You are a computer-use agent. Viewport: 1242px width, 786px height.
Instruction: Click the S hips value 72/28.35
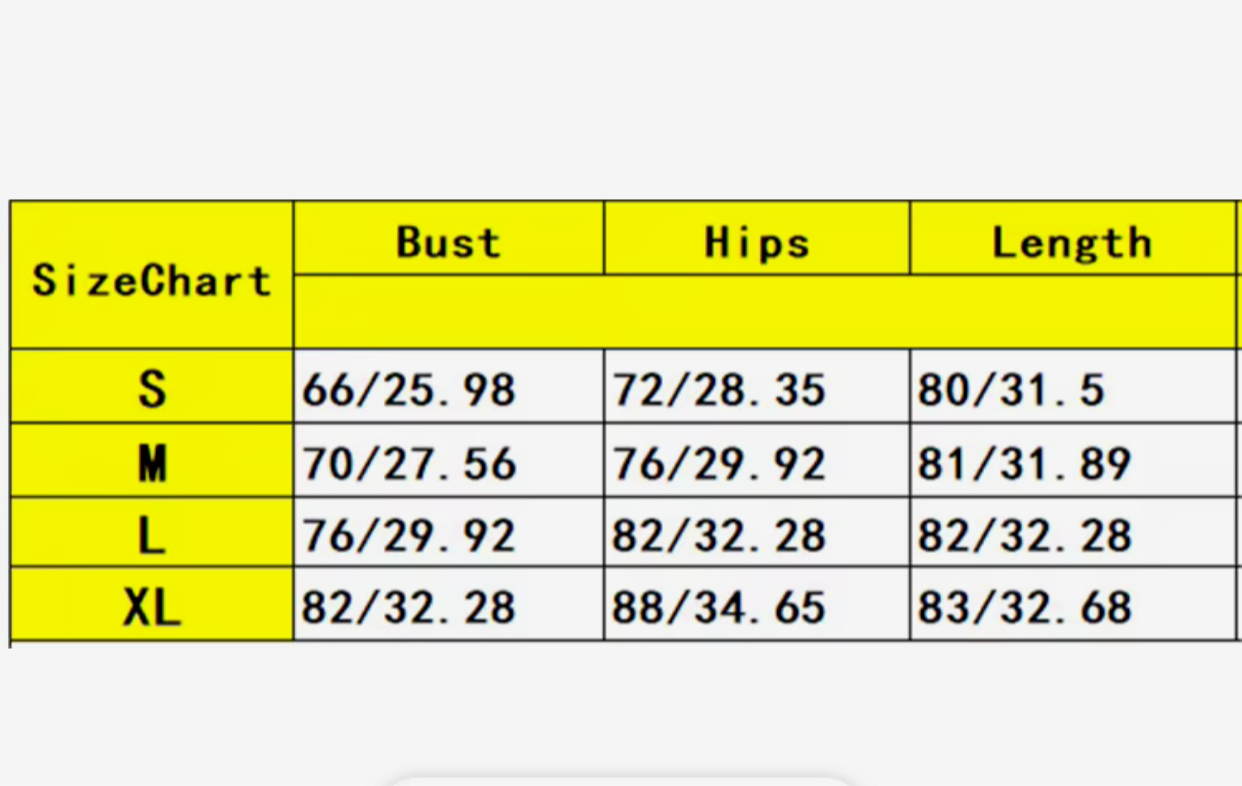pos(719,389)
